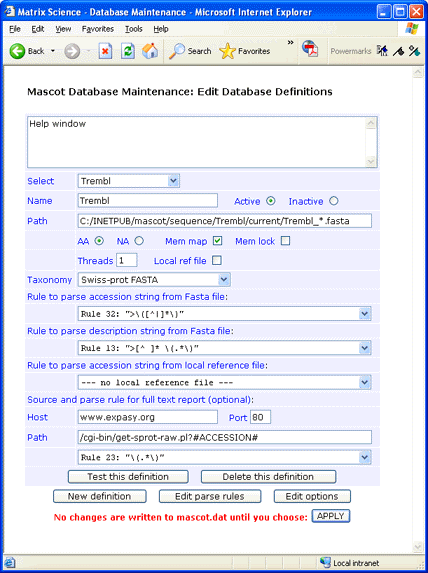Click the Powermarks percent-style icon
The image size is (428, 573).
[414, 51]
